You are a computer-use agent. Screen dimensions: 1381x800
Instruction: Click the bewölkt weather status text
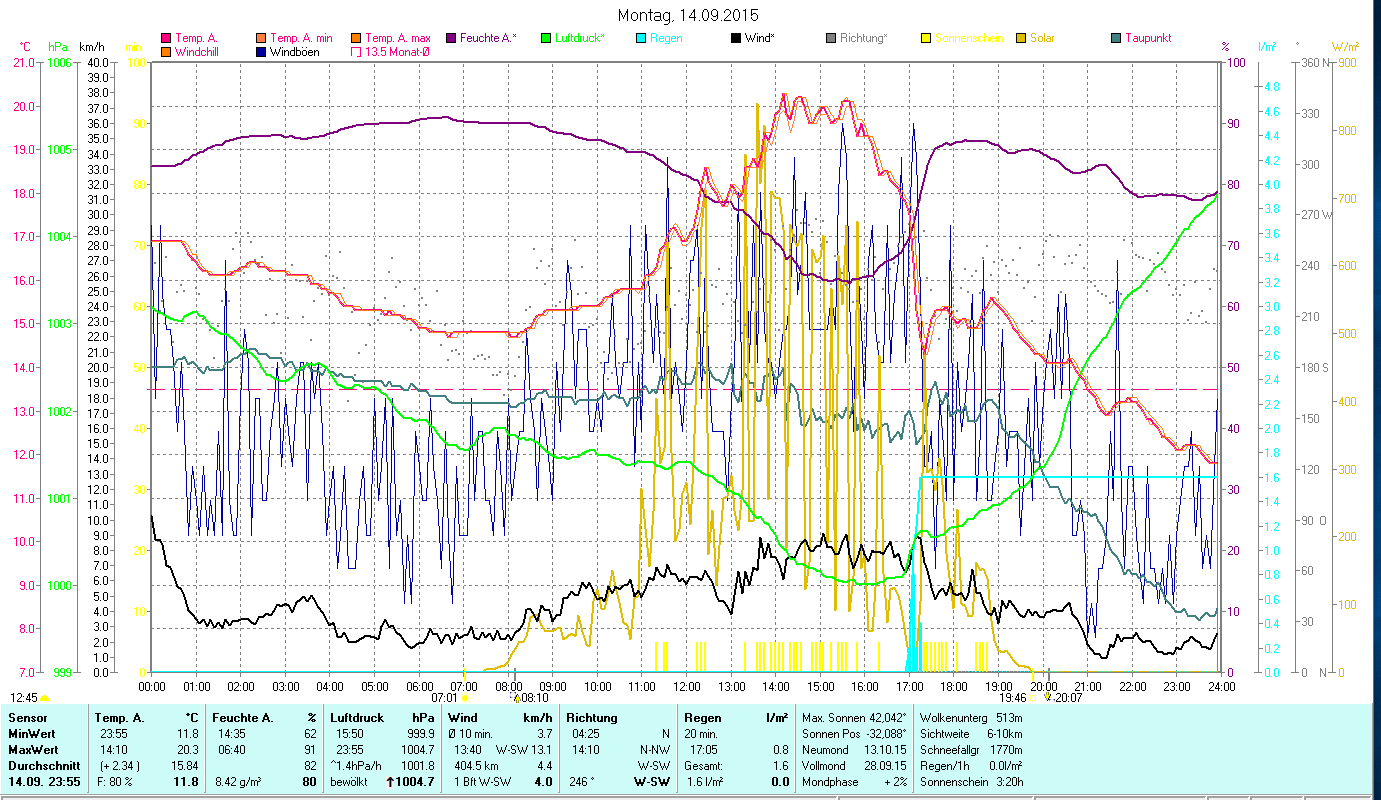[348, 782]
